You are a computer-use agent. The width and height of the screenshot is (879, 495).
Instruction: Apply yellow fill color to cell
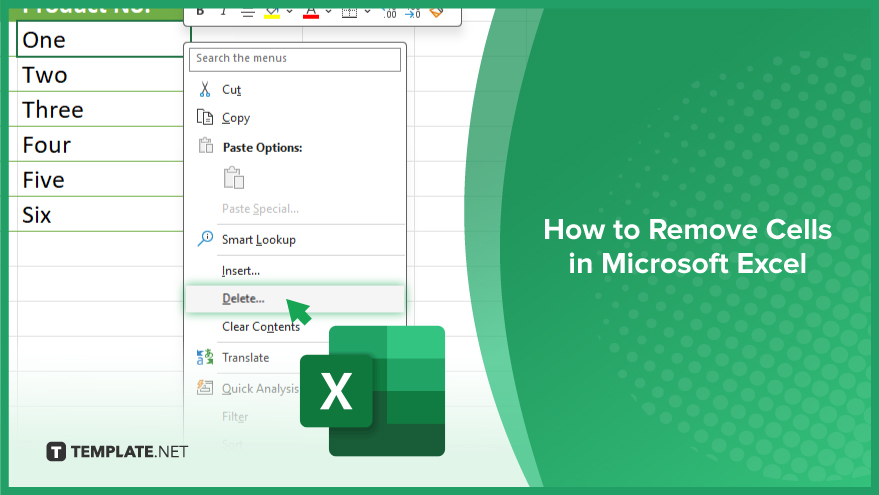point(272,12)
